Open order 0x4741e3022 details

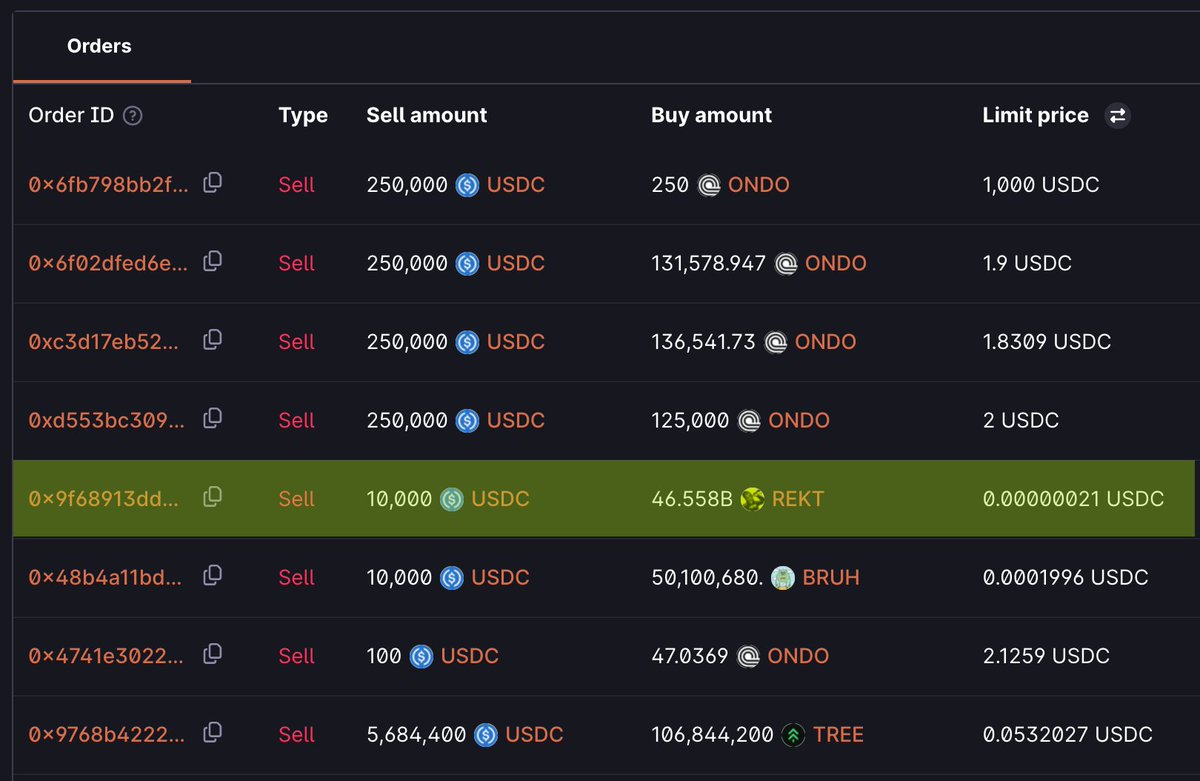pos(106,656)
